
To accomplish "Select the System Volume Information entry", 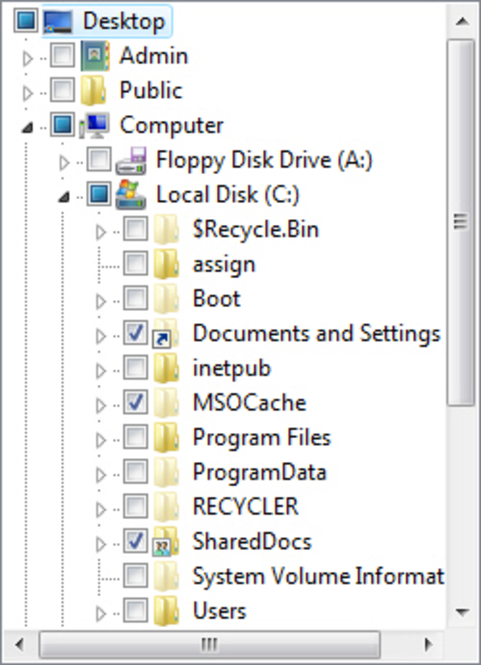I will (318, 576).
